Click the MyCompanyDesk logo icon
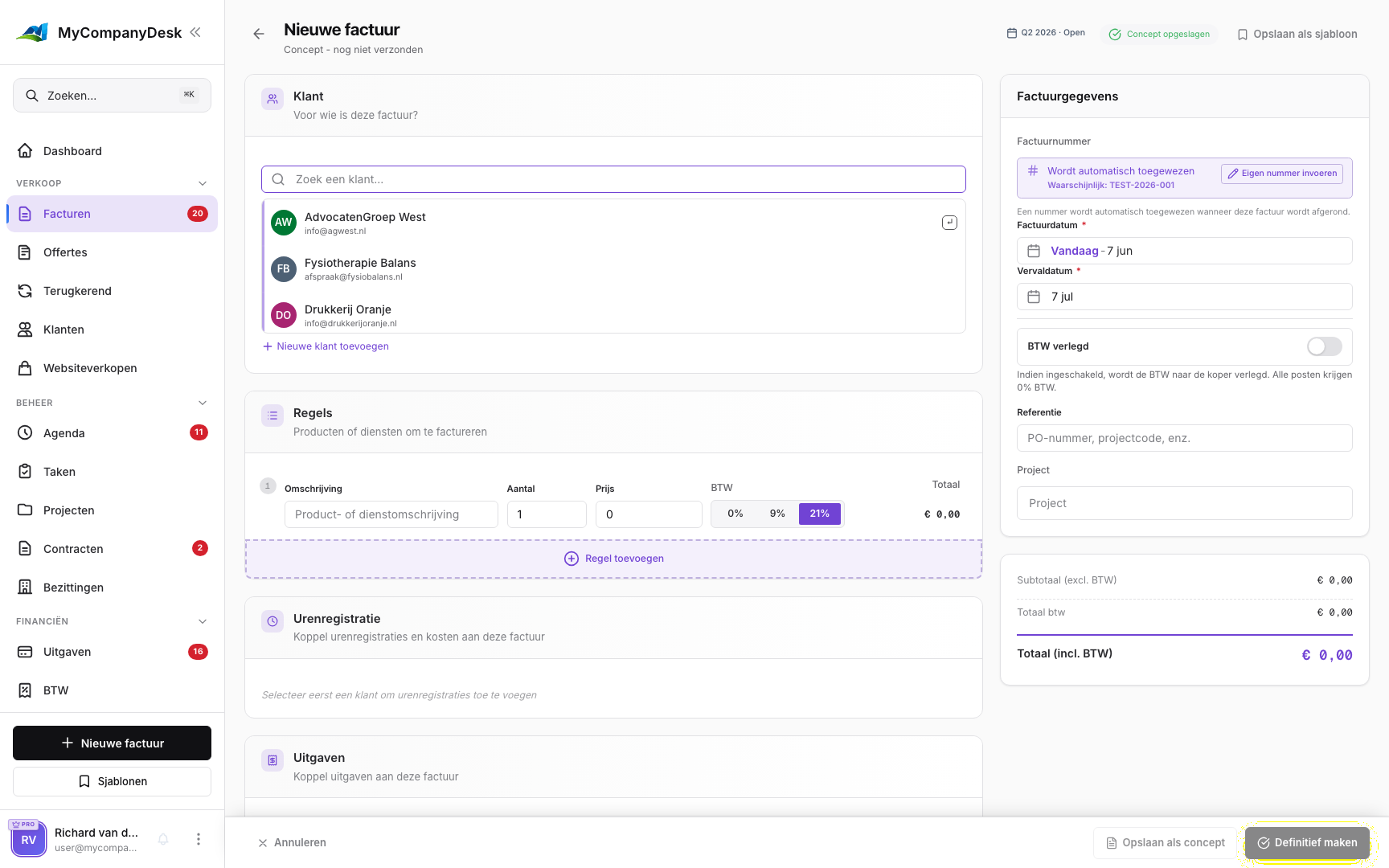1389x868 pixels. tap(32, 32)
